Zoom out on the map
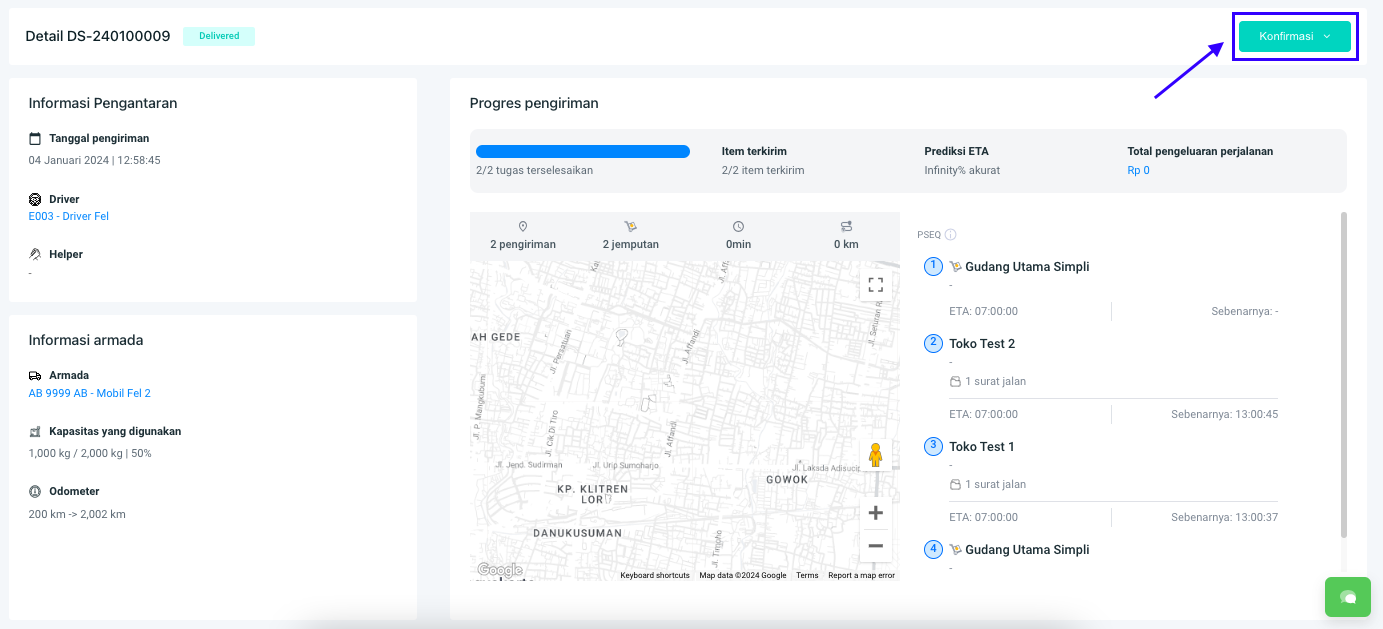The width and height of the screenshot is (1383, 629). point(875,546)
